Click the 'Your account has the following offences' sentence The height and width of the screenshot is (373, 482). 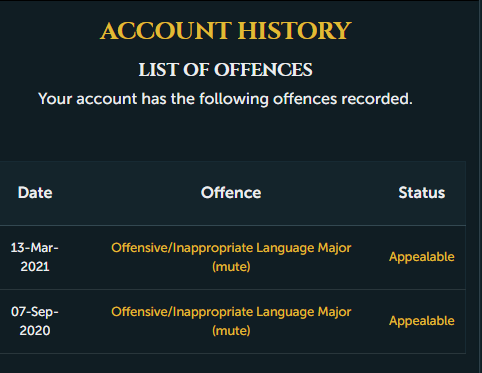225,99
